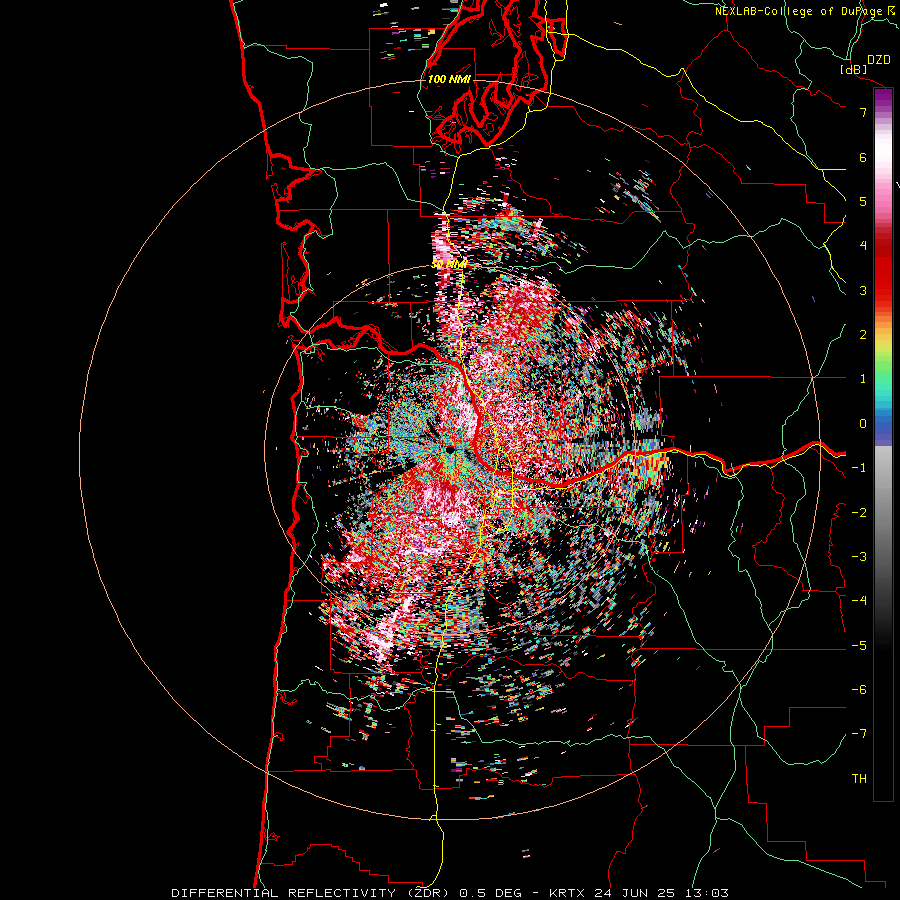This screenshot has width=900, height=900.
Task: Pick the purple top segment of color bar
Action: coord(883,98)
